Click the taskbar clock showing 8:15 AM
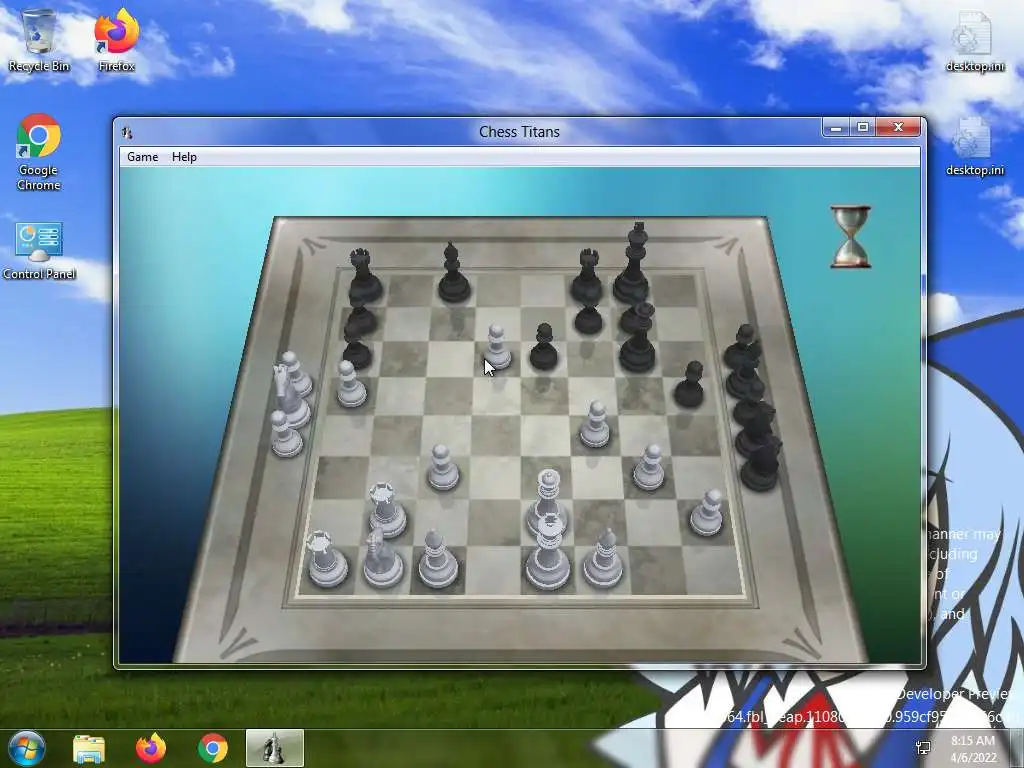The image size is (1024, 768). point(973,748)
